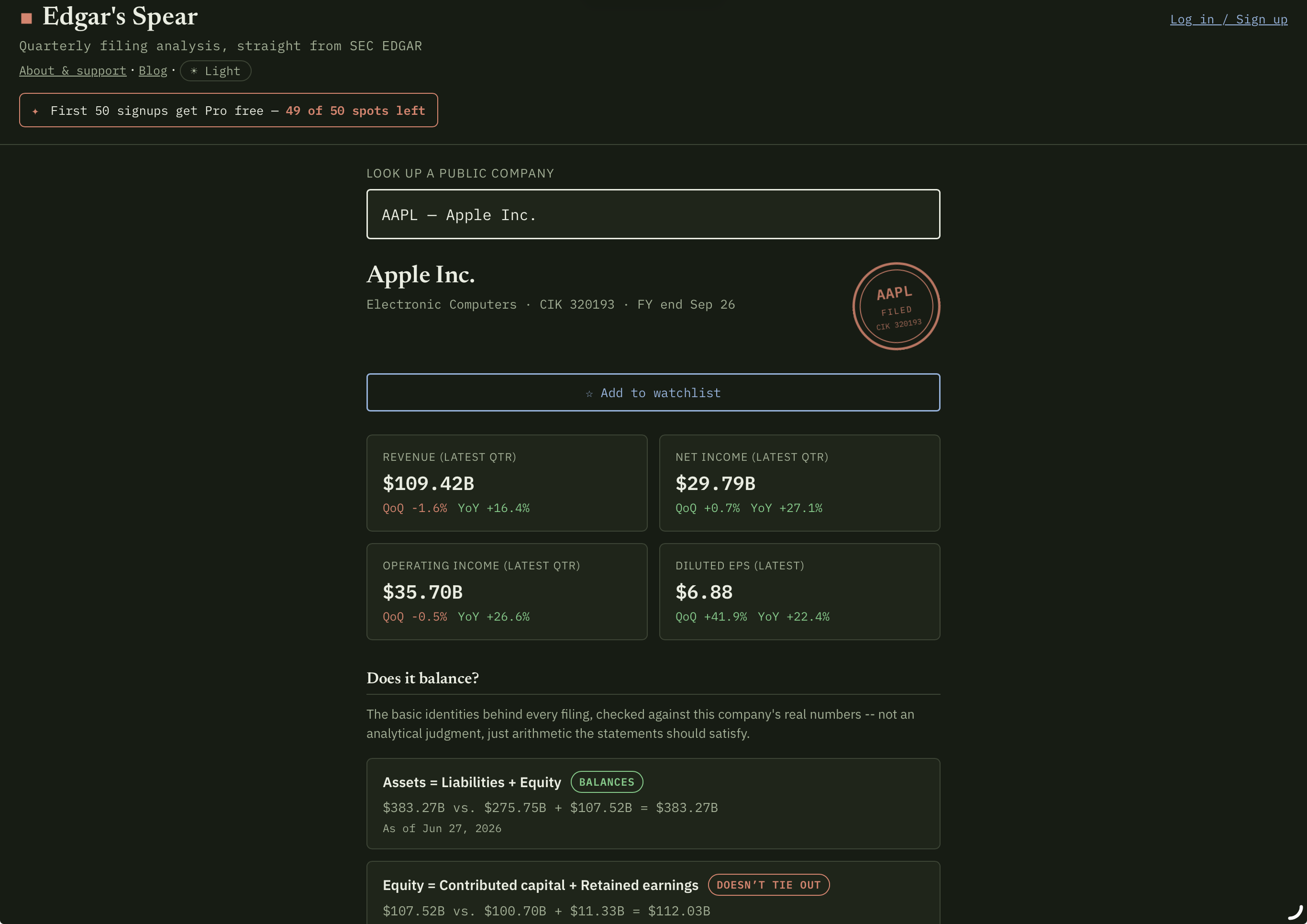Click the Add to watchlist button
The width and height of the screenshot is (1307, 924).
[653, 392]
